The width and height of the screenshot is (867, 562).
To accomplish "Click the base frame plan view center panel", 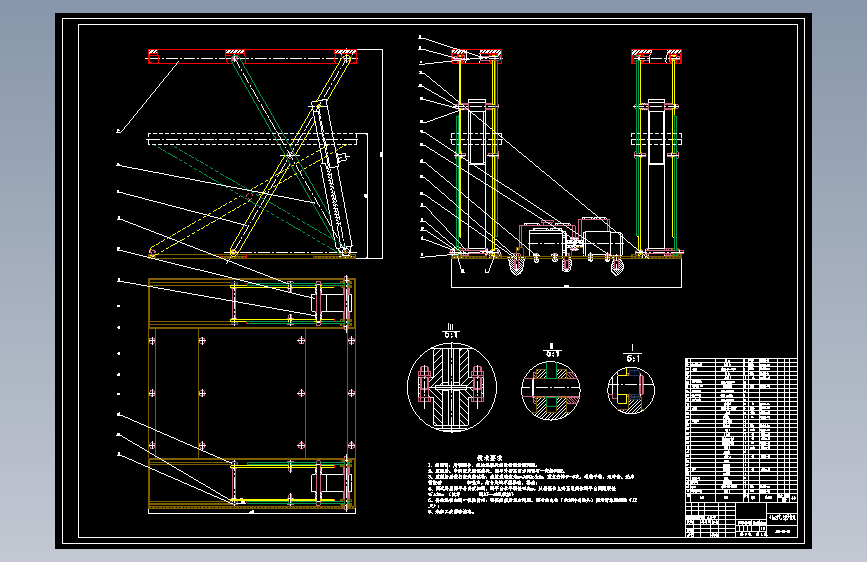I will [x=252, y=393].
